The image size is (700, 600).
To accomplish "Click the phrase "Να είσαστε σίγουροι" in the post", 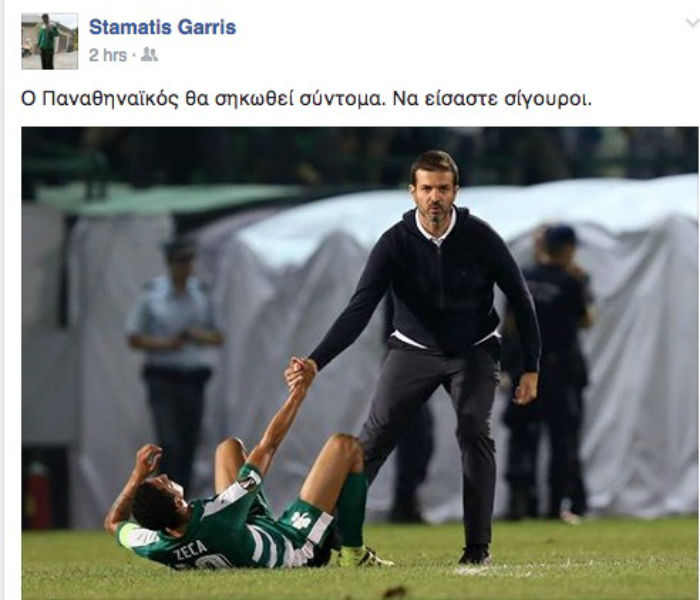I will [x=492, y=99].
